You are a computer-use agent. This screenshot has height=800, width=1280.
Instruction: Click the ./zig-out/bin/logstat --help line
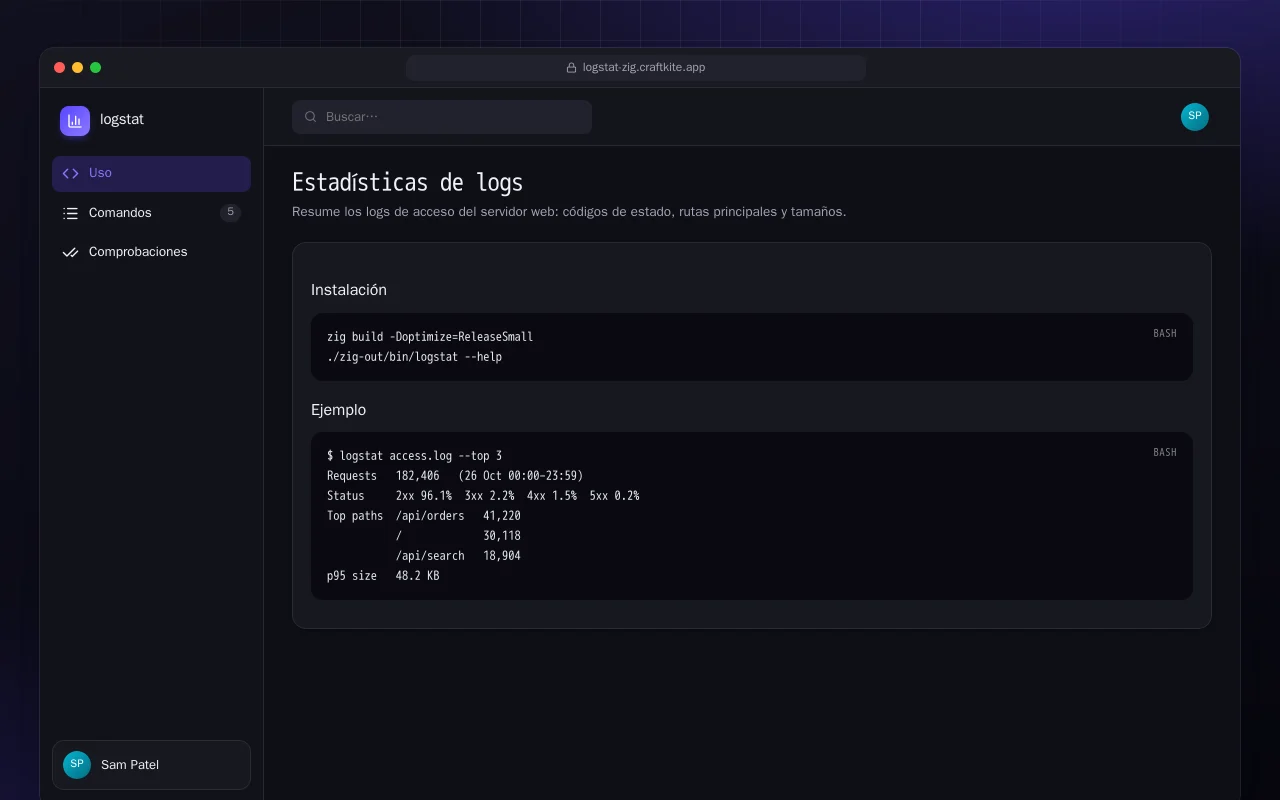tap(415, 357)
